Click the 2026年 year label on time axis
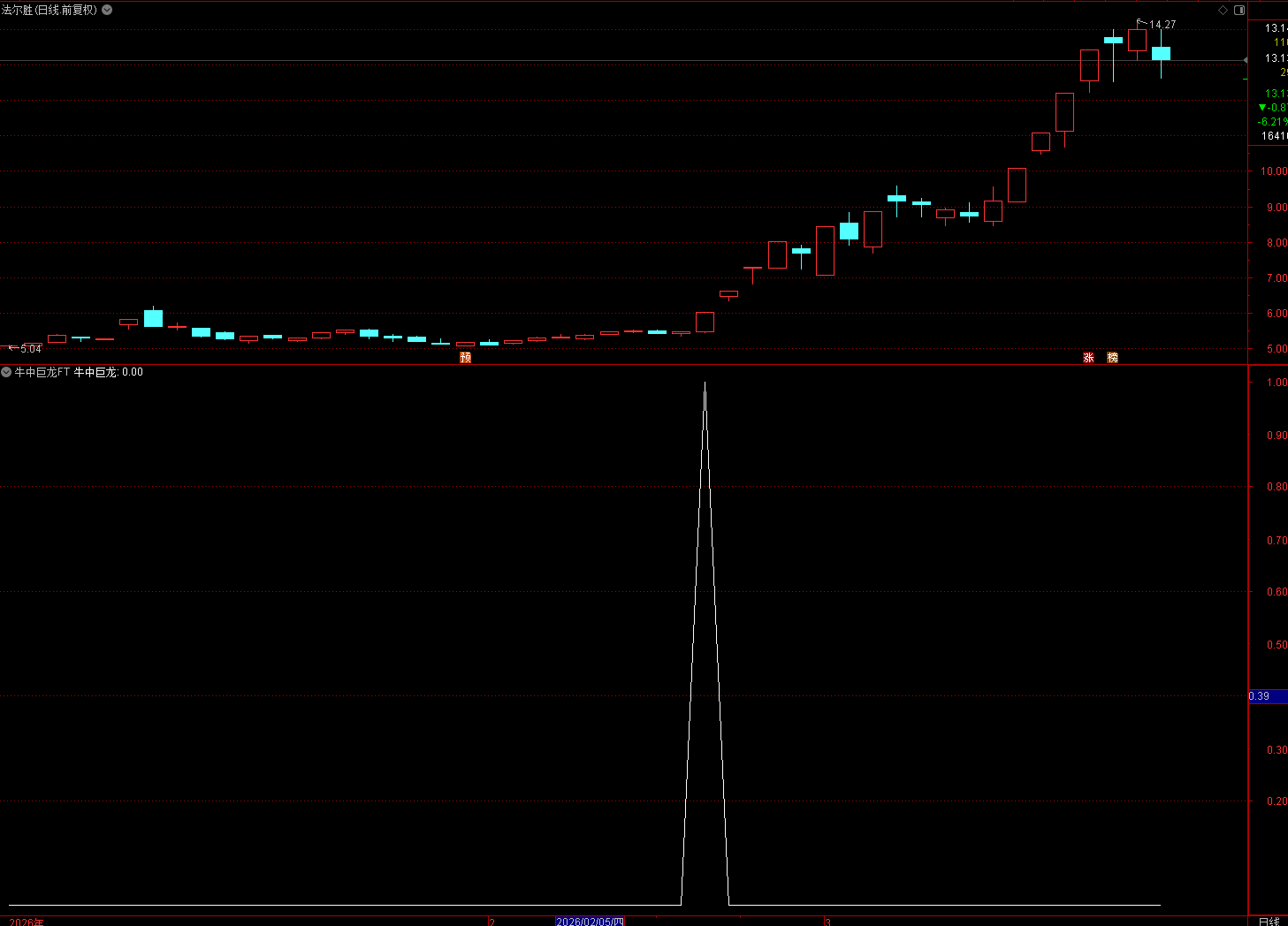This screenshot has height=926, width=1288. click(x=27, y=922)
